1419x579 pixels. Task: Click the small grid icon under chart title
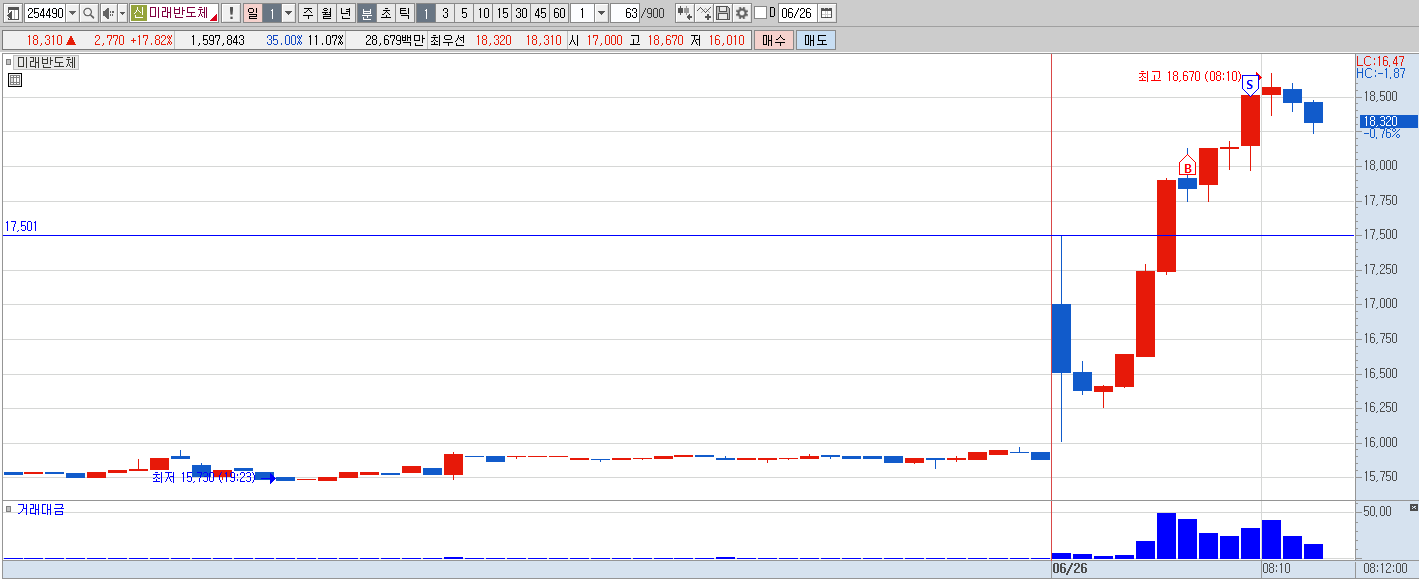coord(15,80)
